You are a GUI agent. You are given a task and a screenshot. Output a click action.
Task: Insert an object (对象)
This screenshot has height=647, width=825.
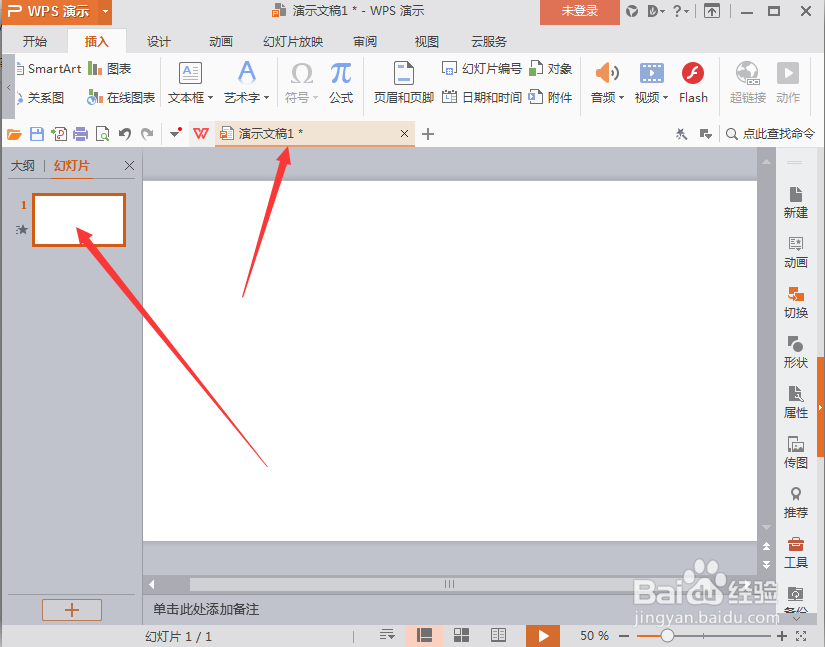click(550, 69)
